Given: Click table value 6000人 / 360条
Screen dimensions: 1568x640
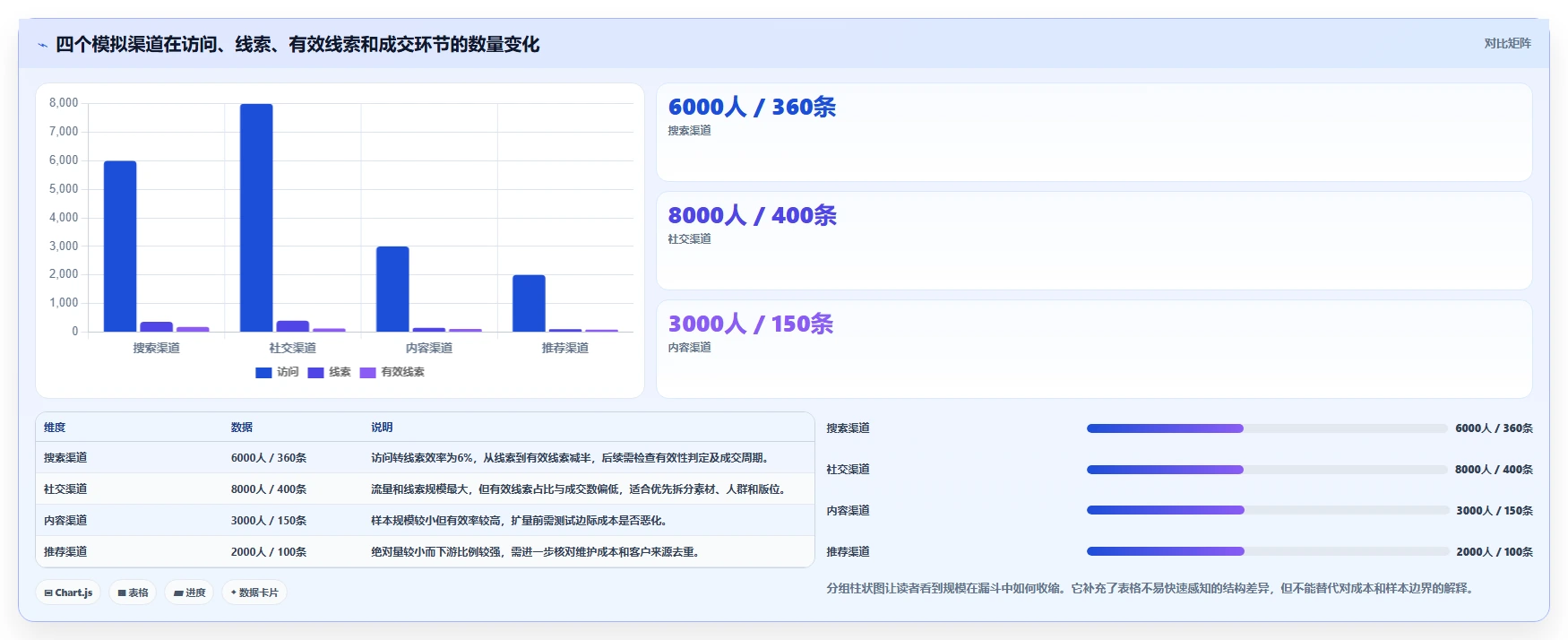Looking at the screenshot, I should [x=269, y=458].
